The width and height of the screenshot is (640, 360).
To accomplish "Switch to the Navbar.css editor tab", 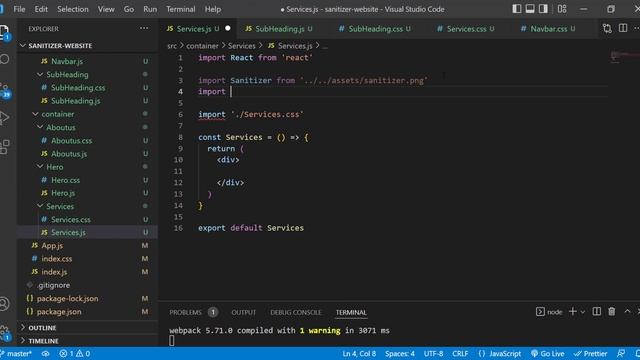I will coord(548,29).
